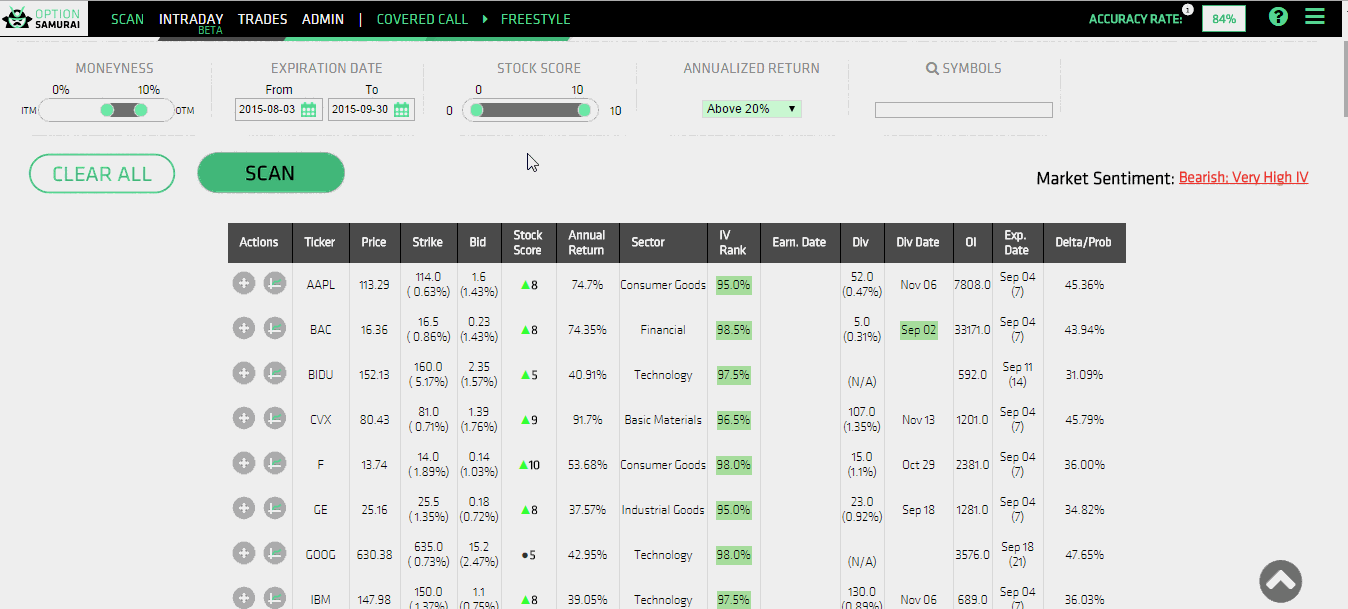This screenshot has height=609, width=1348.
Task: Click the Stock Score slider left handle
Action: [477, 110]
